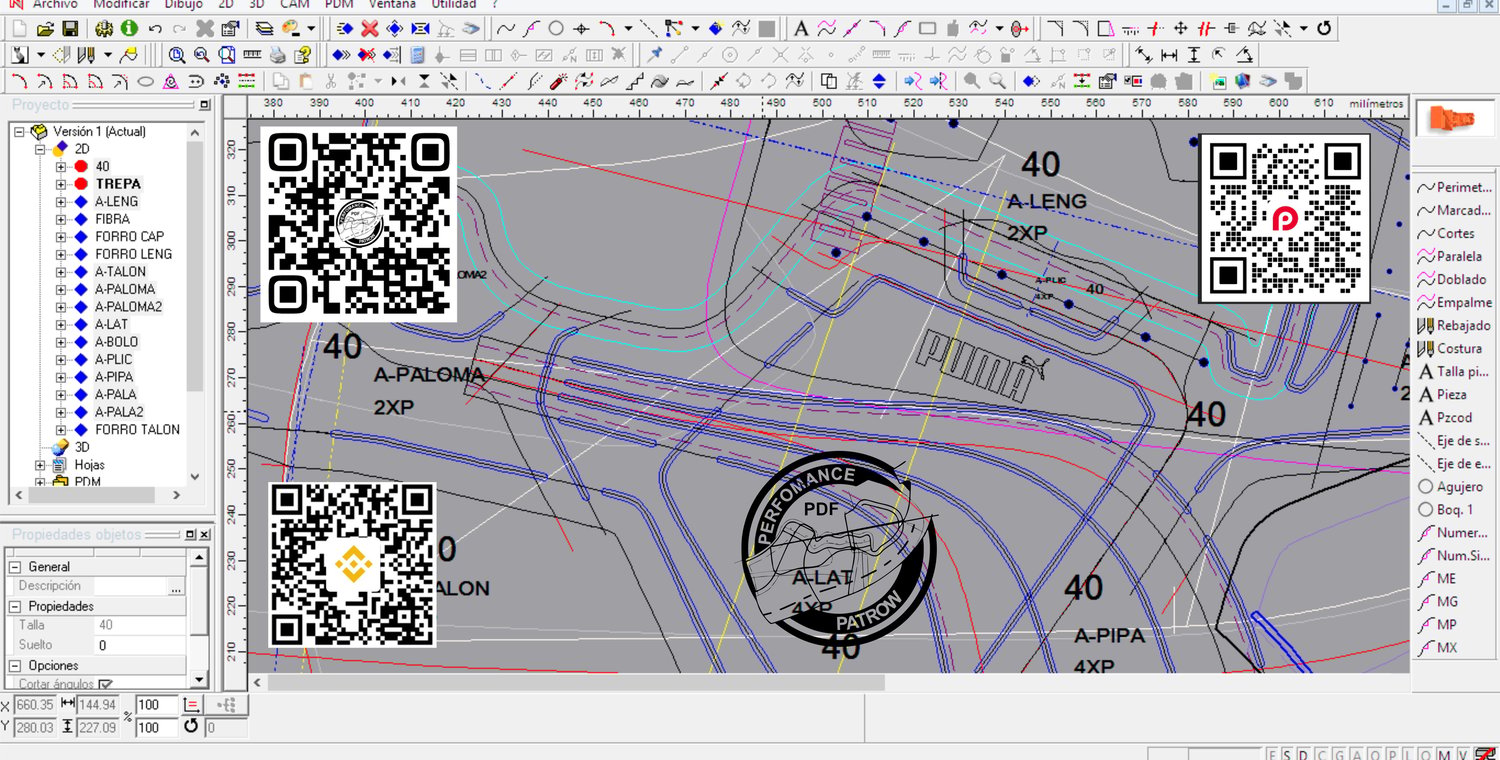Click the New file icon
Image resolution: width=1500 pixels, height=760 pixels.
point(21,28)
